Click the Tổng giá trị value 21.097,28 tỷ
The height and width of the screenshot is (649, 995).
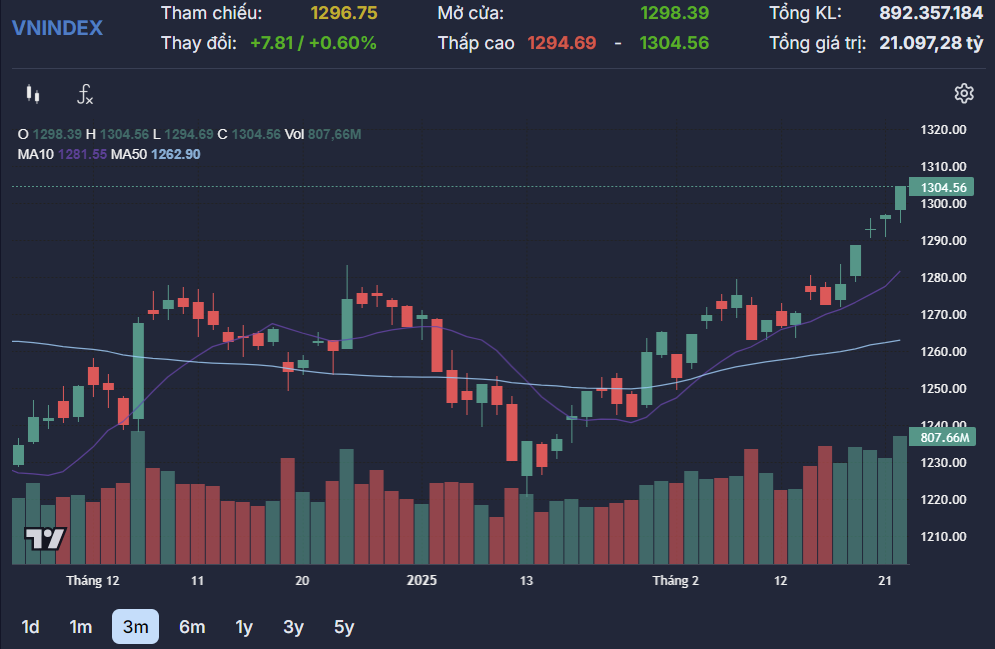pos(931,43)
